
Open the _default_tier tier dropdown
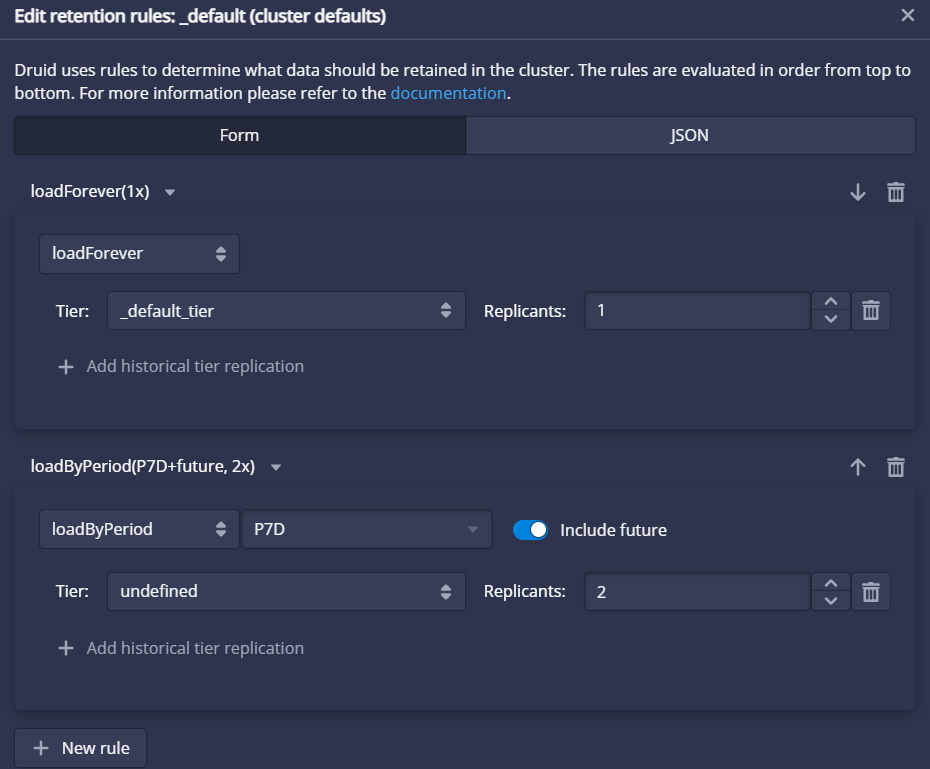coord(286,311)
